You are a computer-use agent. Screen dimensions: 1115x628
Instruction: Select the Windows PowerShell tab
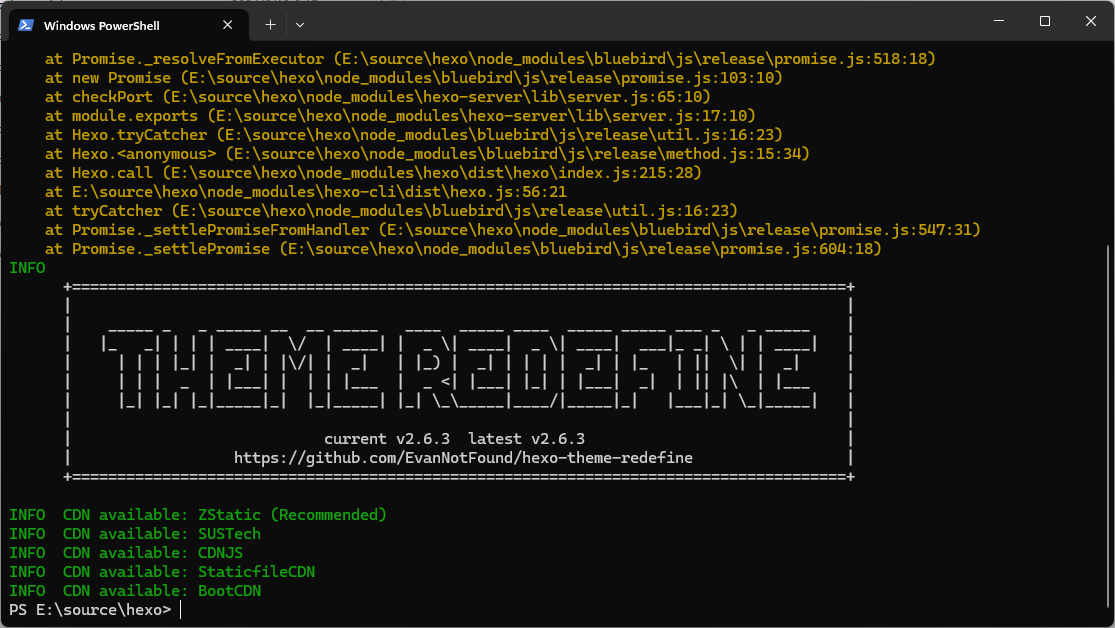click(128, 25)
